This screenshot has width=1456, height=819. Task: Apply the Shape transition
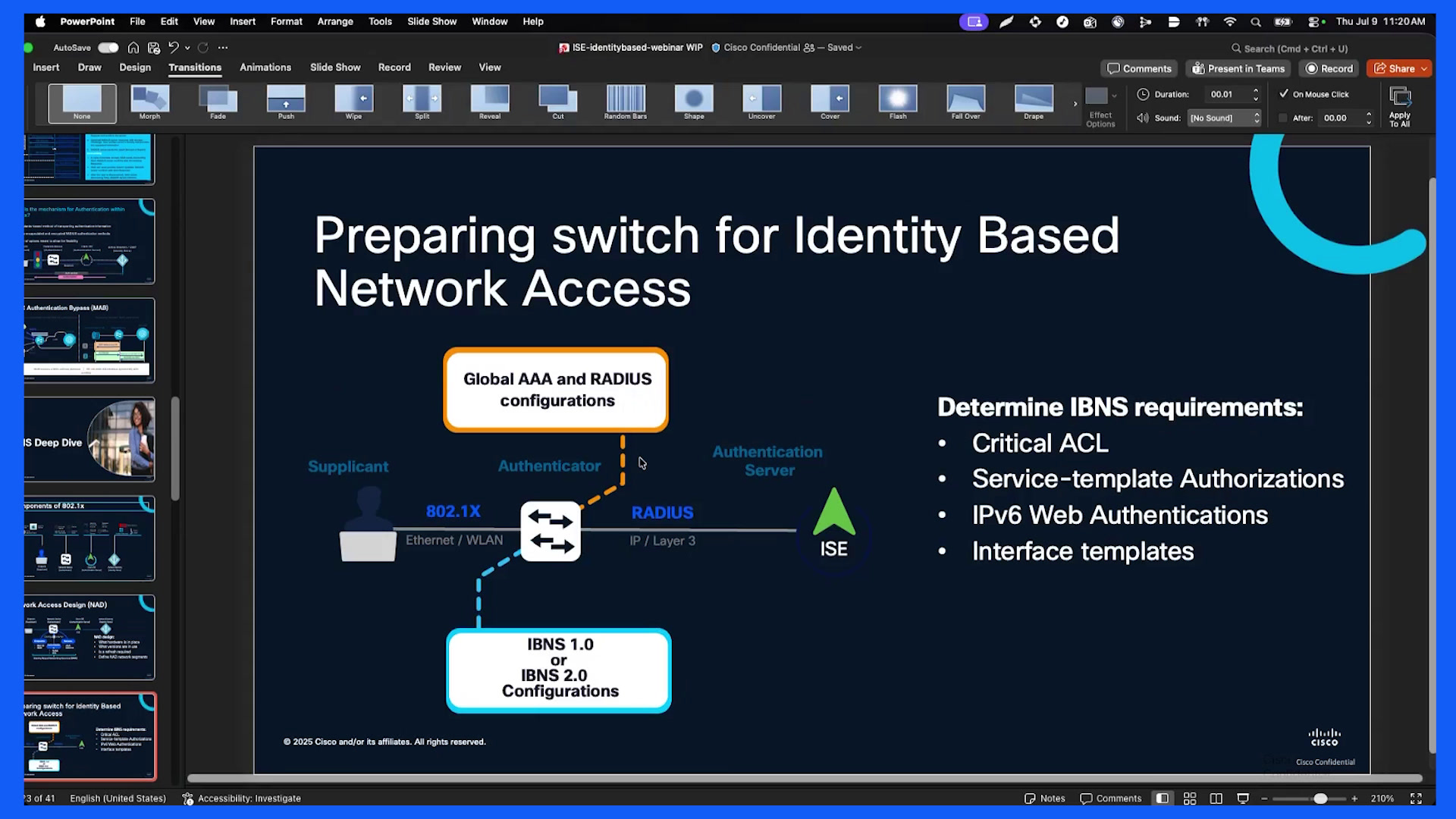[694, 102]
